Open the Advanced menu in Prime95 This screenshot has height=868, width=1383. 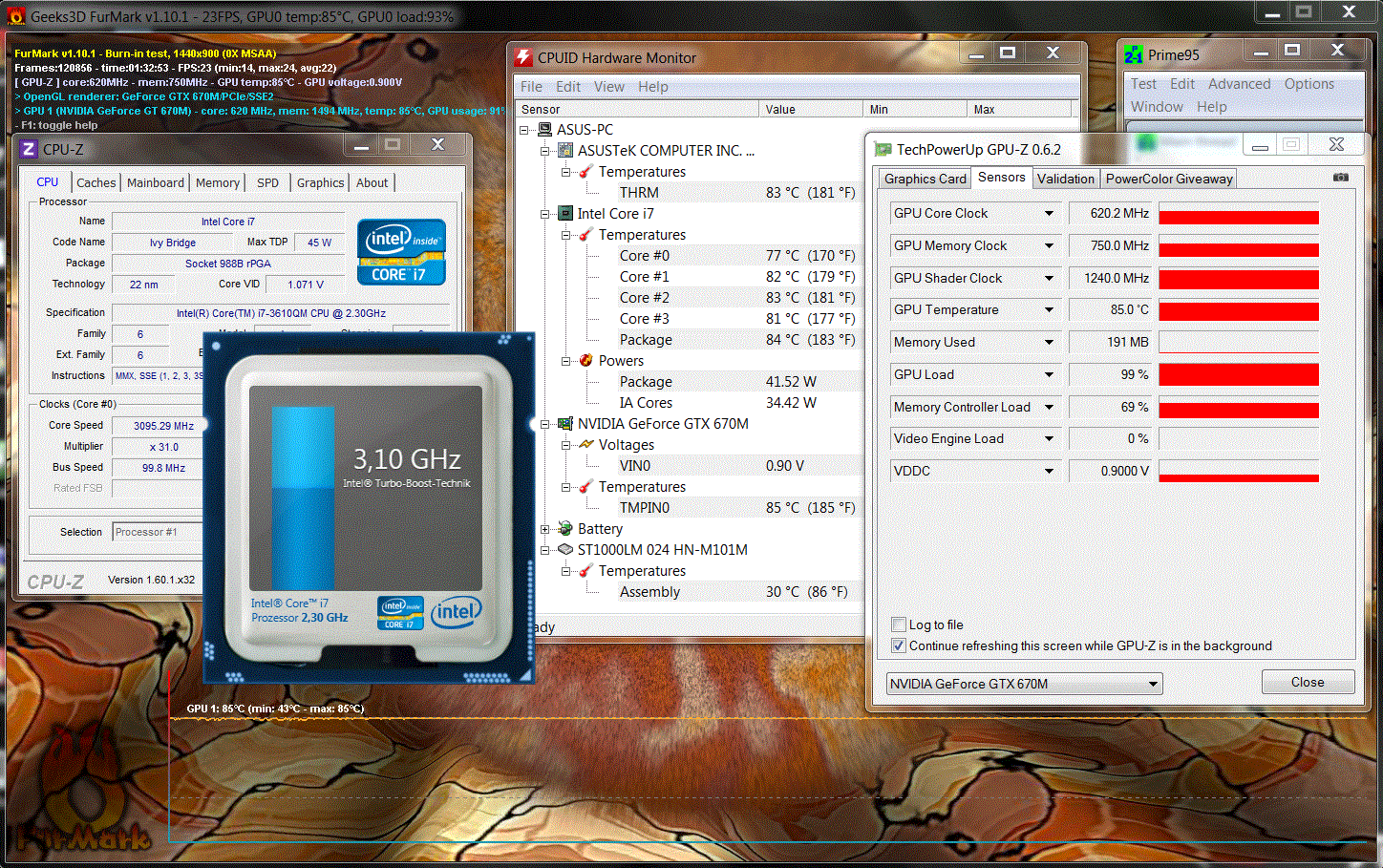pos(1239,84)
